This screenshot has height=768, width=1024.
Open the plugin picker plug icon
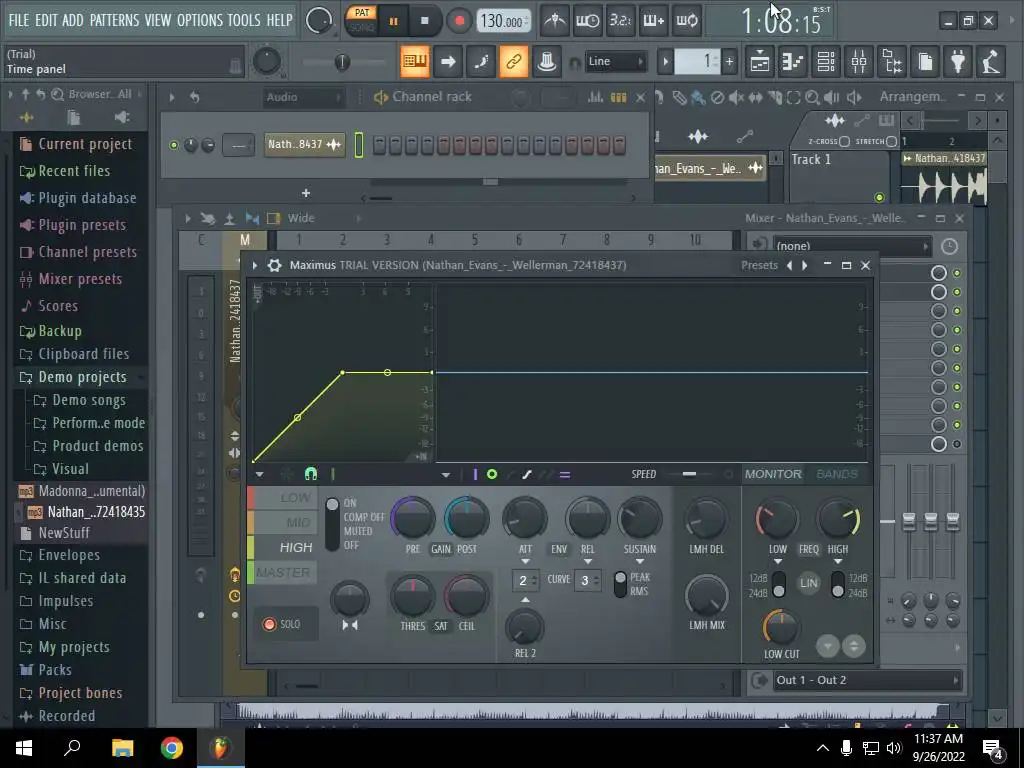coord(958,62)
